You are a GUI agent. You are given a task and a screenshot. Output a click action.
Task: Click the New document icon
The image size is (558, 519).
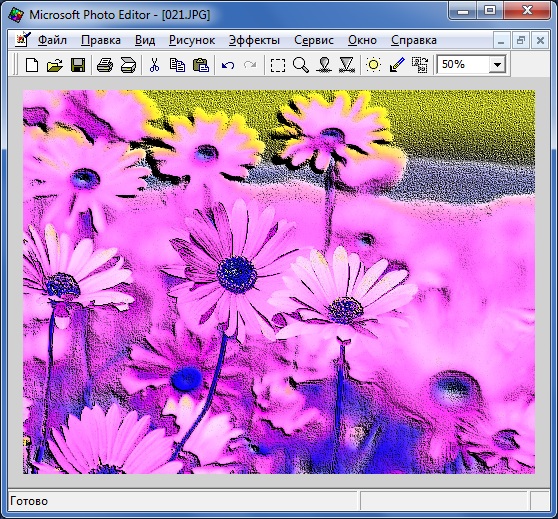click(x=32, y=65)
